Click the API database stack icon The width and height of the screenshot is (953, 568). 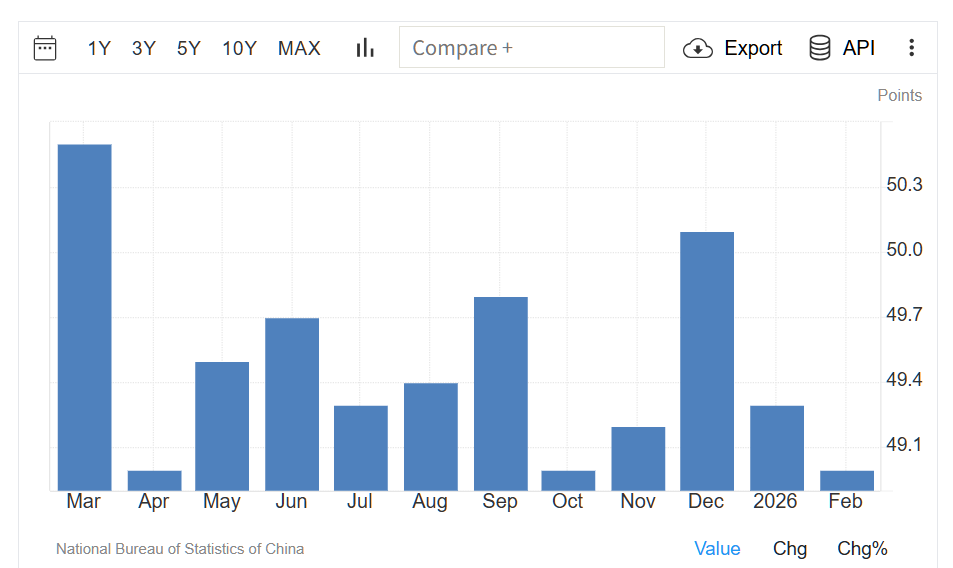click(820, 48)
